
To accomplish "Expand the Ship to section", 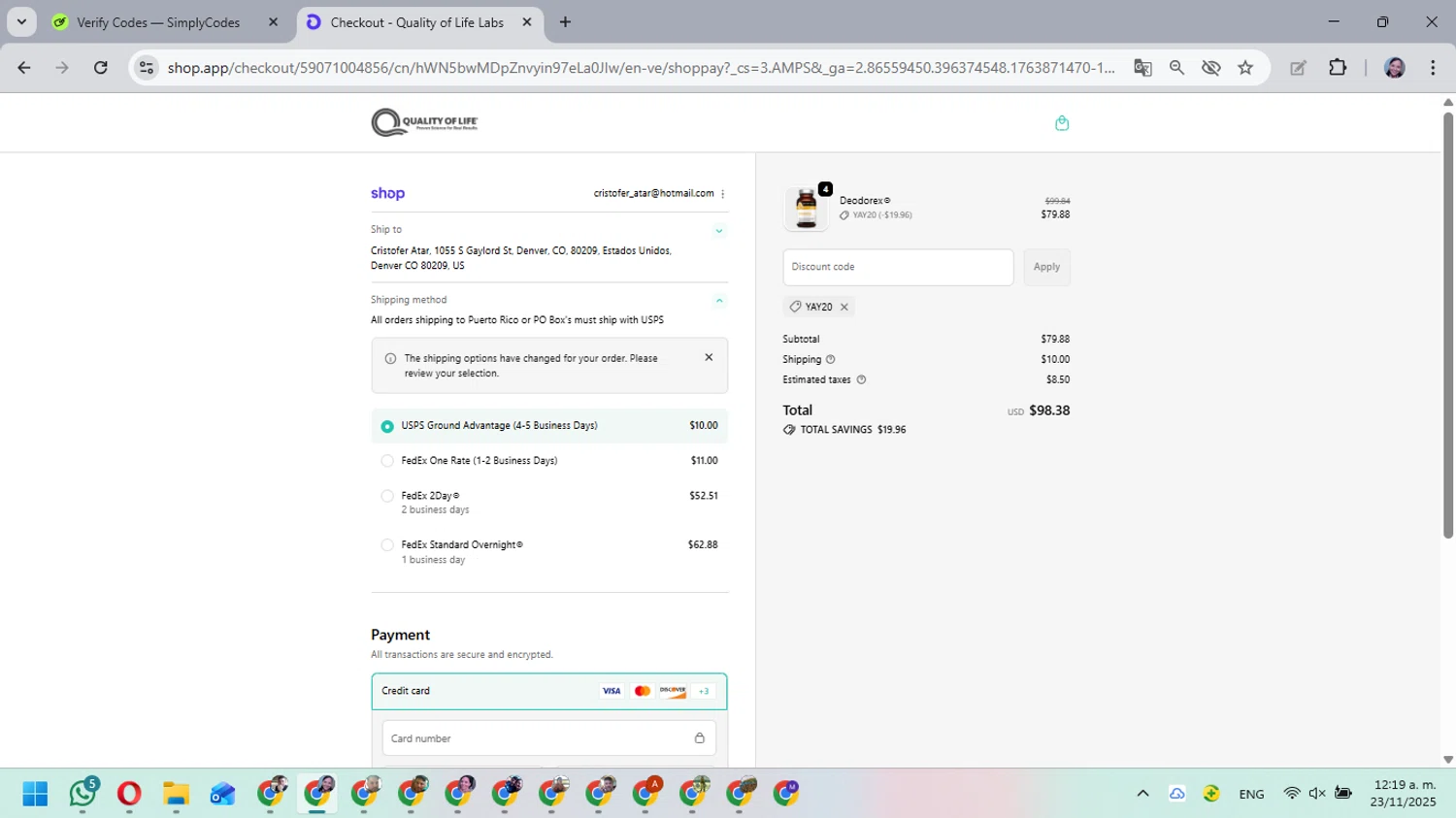I will [x=719, y=231].
